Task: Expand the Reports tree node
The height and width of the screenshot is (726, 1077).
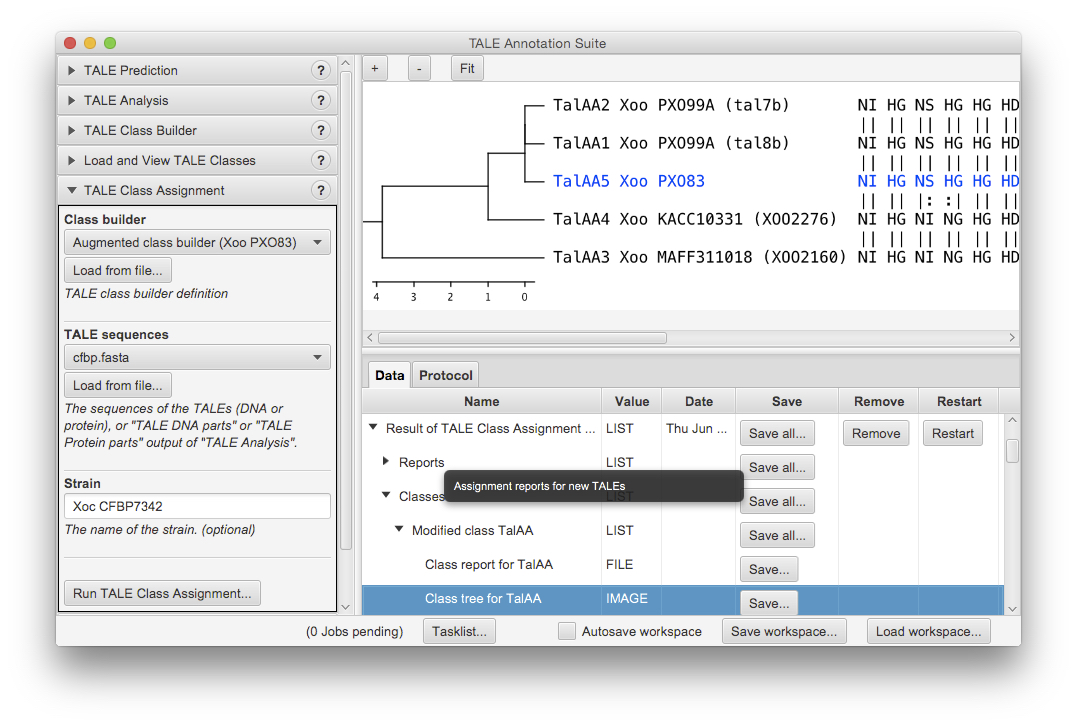Action: [386, 462]
